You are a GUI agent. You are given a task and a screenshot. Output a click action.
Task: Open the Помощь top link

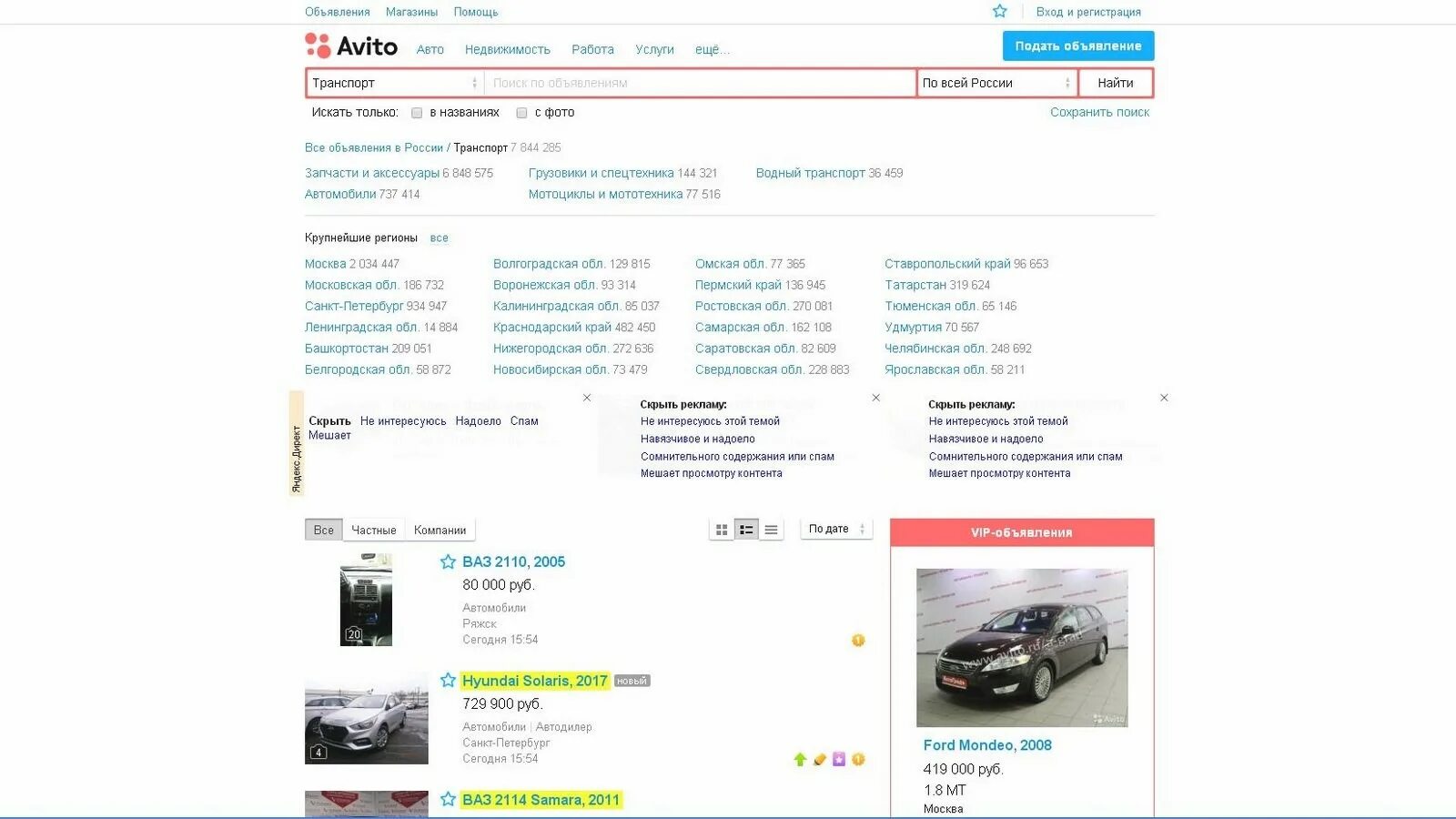476,12
